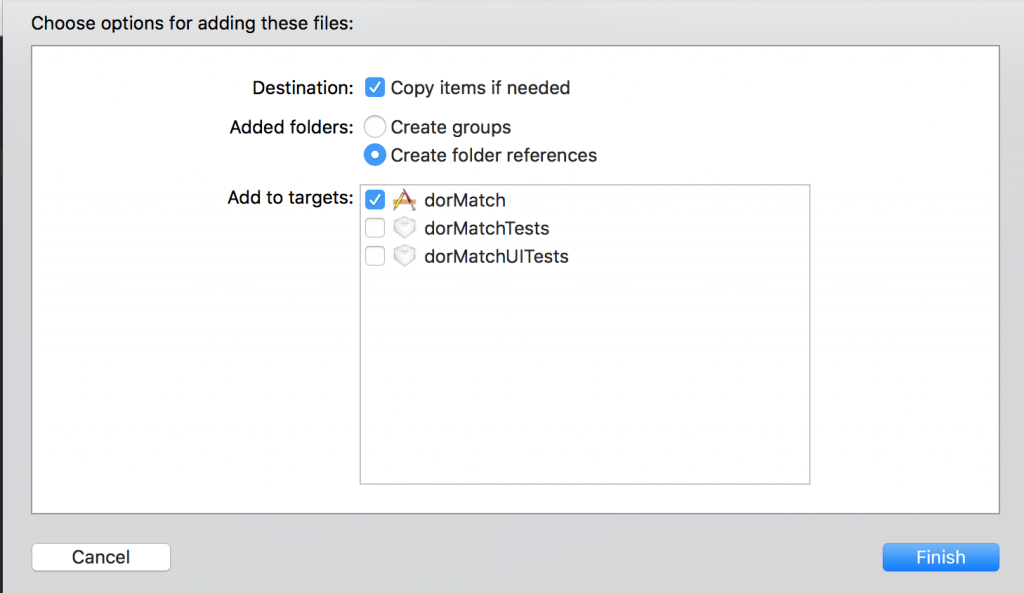Click the 'Create groups' label text
Screen dimensions: 1024x593
coord(451,127)
